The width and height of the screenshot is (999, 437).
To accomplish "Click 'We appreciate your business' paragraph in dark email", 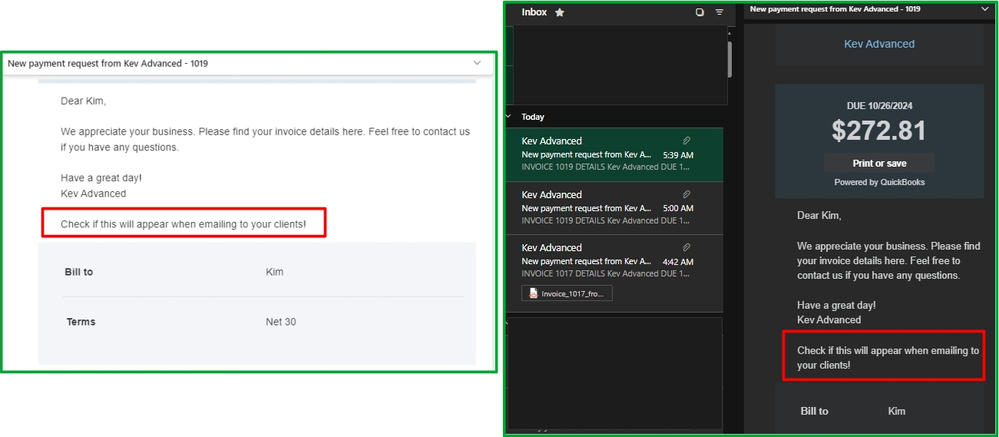I will pyautogui.click(x=888, y=261).
